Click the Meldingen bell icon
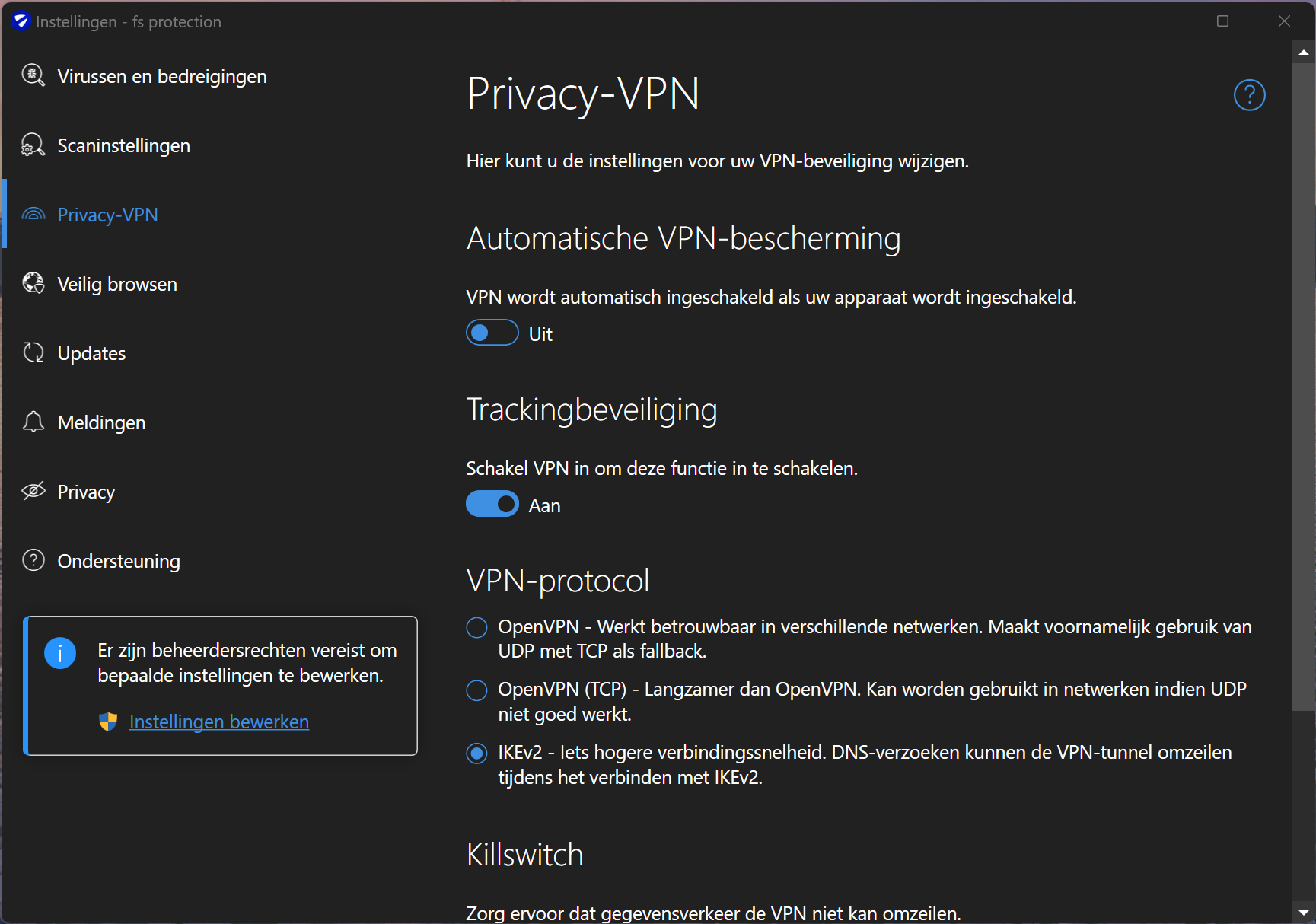This screenshot has height=924, width=1316. coord(33,422)
